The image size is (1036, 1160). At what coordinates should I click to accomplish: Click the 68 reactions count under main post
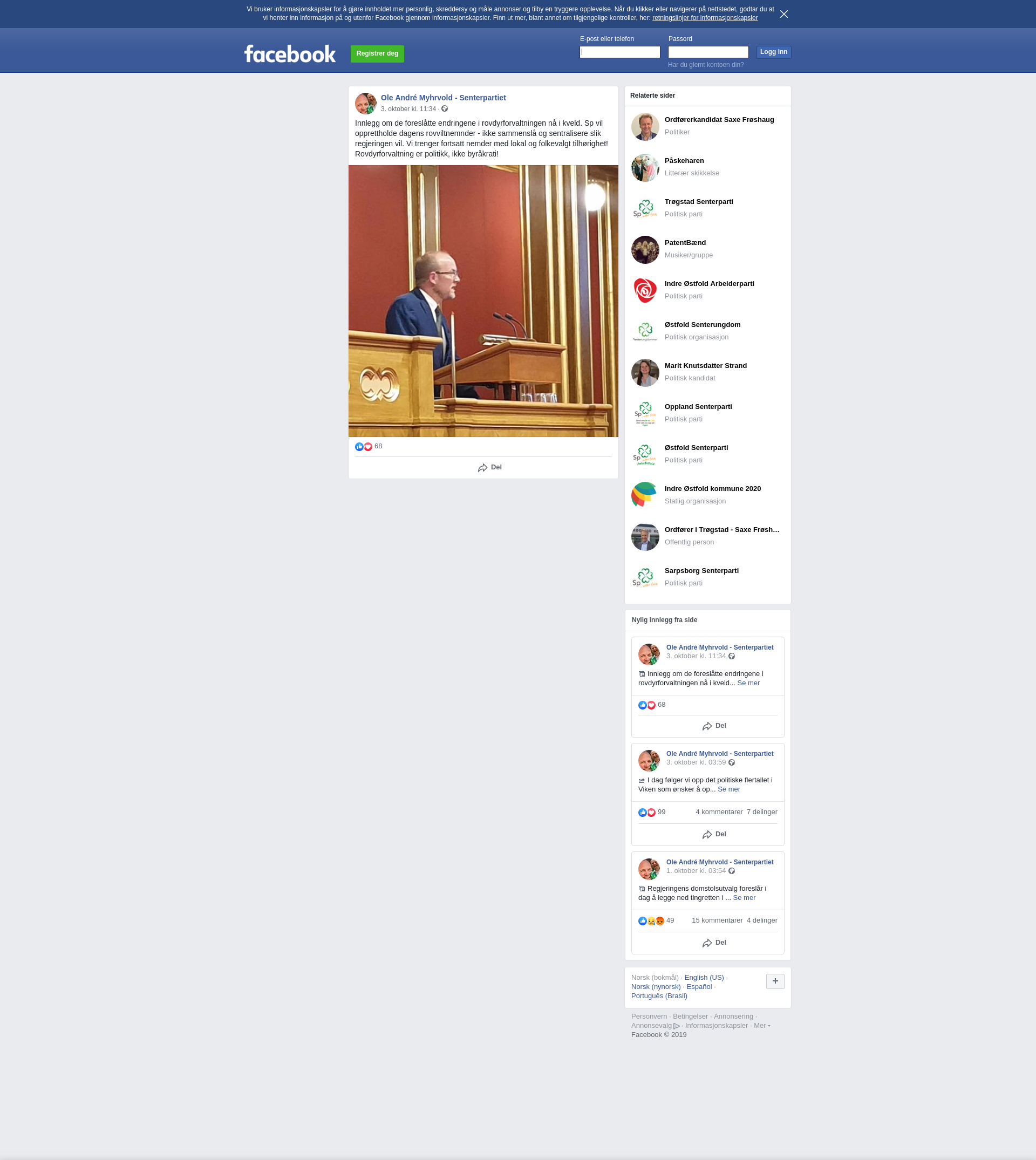(x=378, y=446)
